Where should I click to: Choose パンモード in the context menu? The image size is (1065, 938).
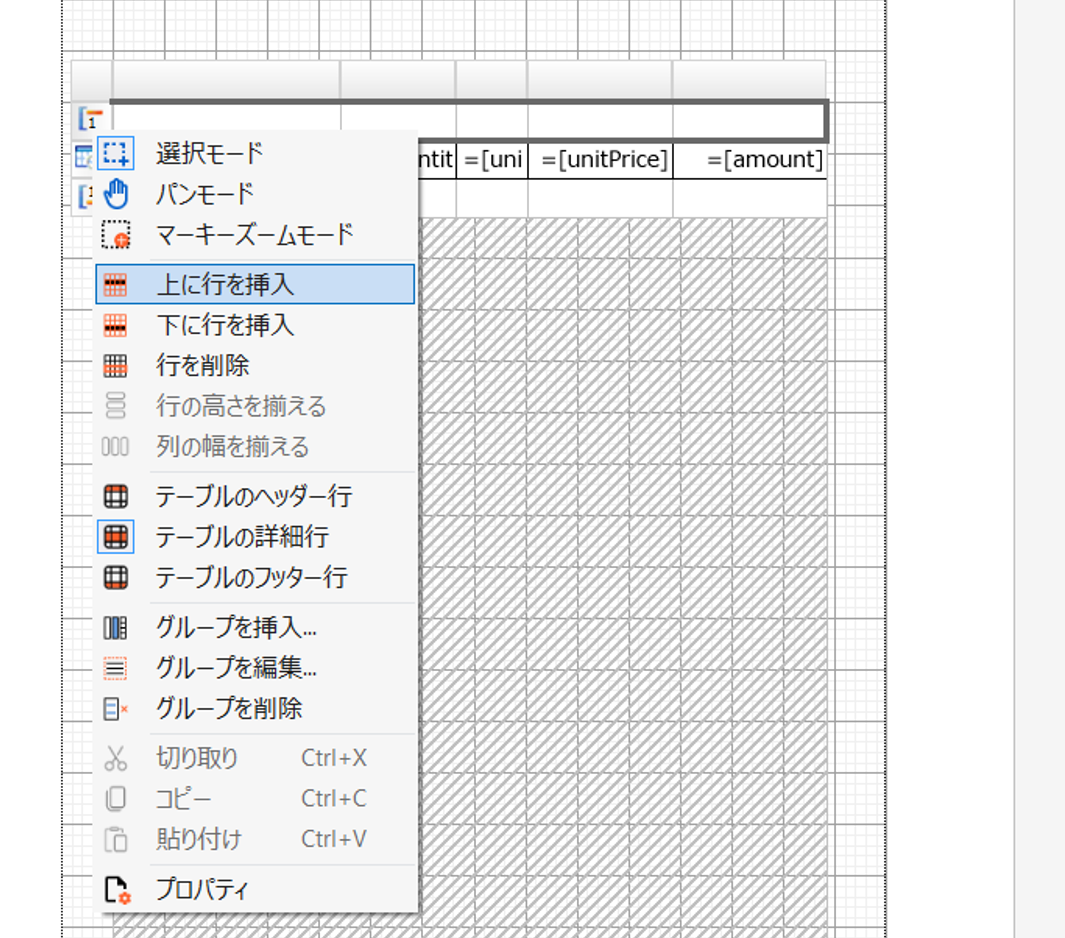click(255, 194)
